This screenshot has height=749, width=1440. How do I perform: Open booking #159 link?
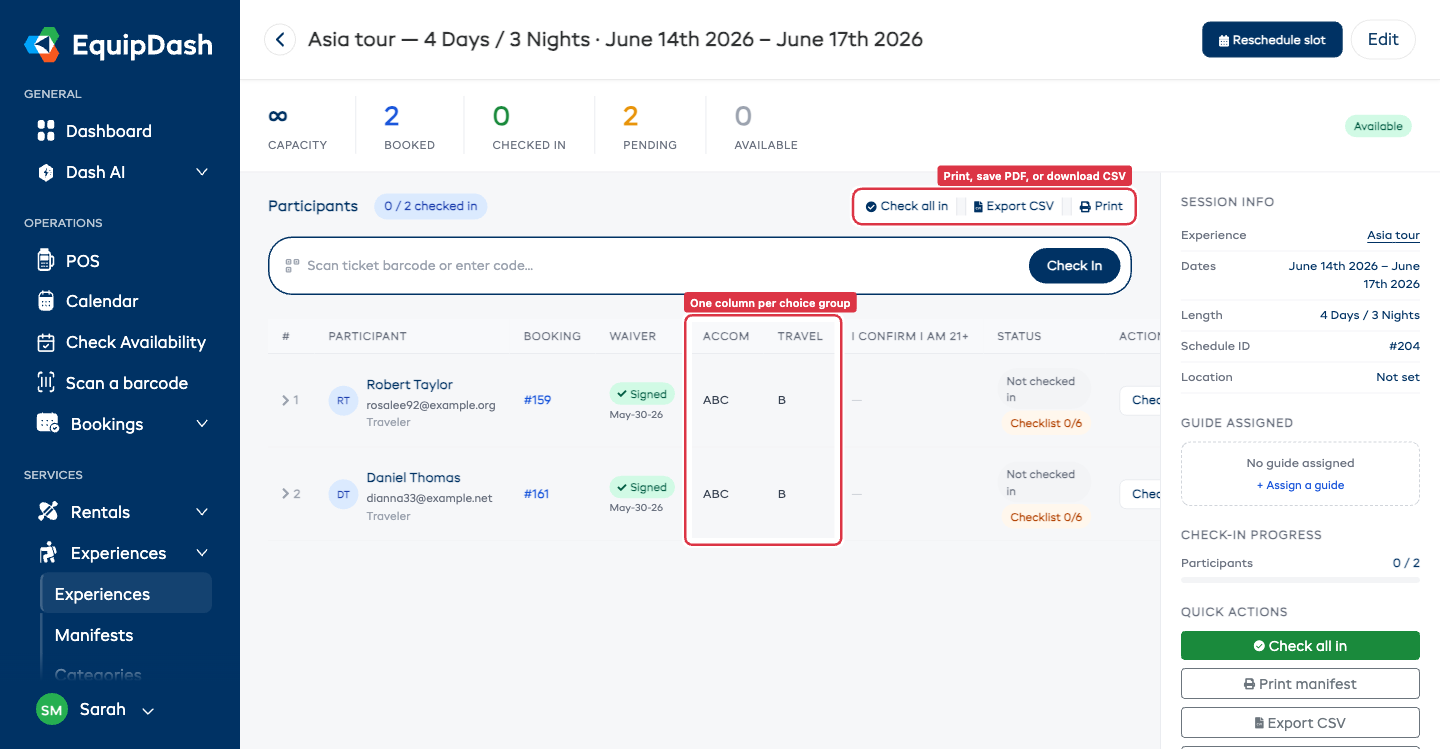pyautogui.click(x=537, y=400)
